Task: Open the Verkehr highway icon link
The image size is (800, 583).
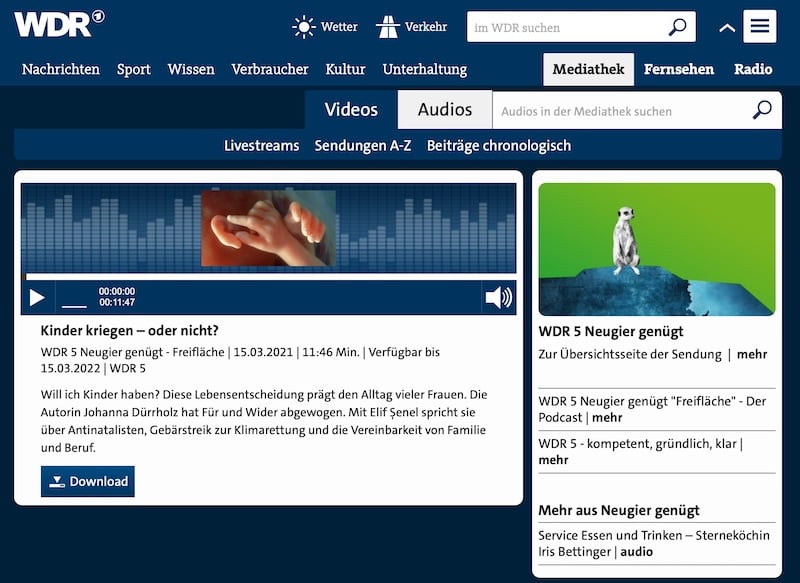Action: click(388, 27)
